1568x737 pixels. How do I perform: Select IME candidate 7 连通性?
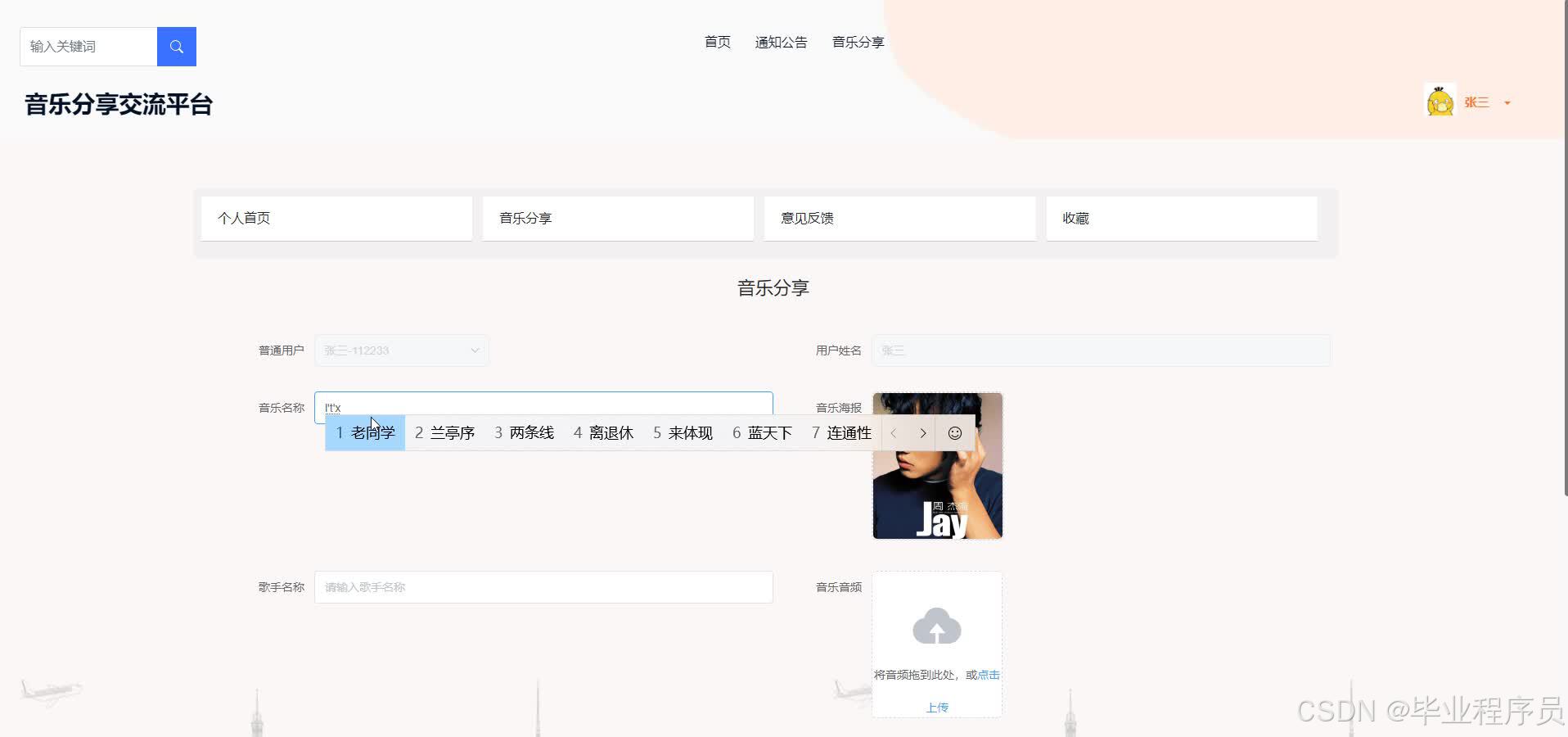(841, 433)
